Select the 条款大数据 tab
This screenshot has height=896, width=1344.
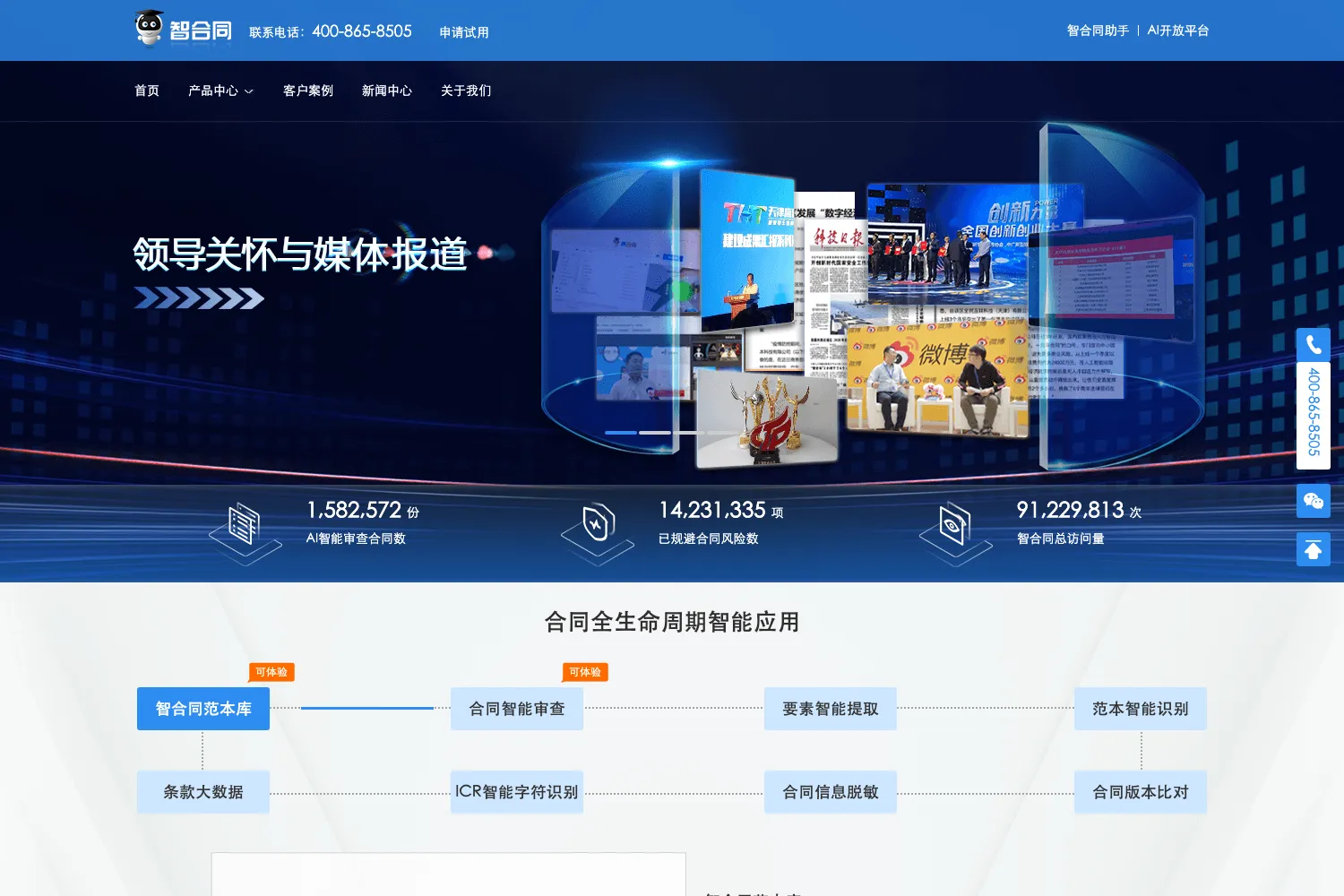click(203, 792)
